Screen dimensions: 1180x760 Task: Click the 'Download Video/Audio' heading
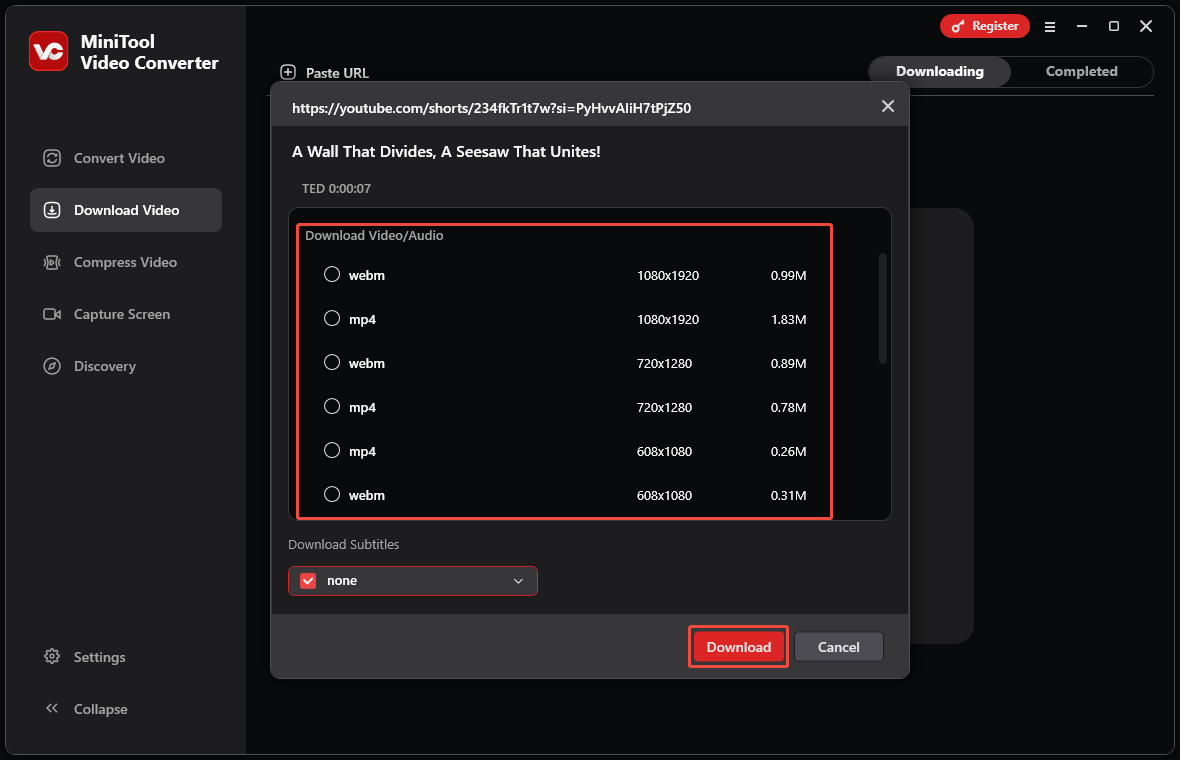[x=374, y=236]
